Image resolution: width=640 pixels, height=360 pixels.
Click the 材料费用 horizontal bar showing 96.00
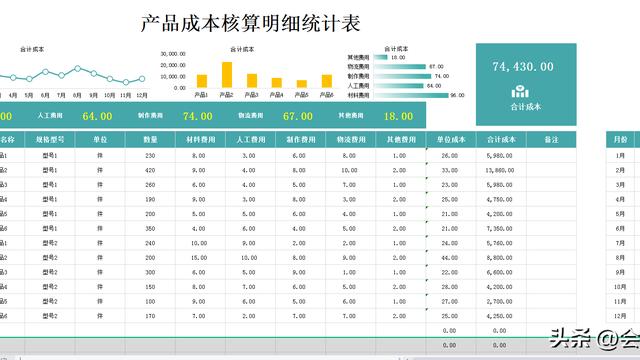click(411, 96)
